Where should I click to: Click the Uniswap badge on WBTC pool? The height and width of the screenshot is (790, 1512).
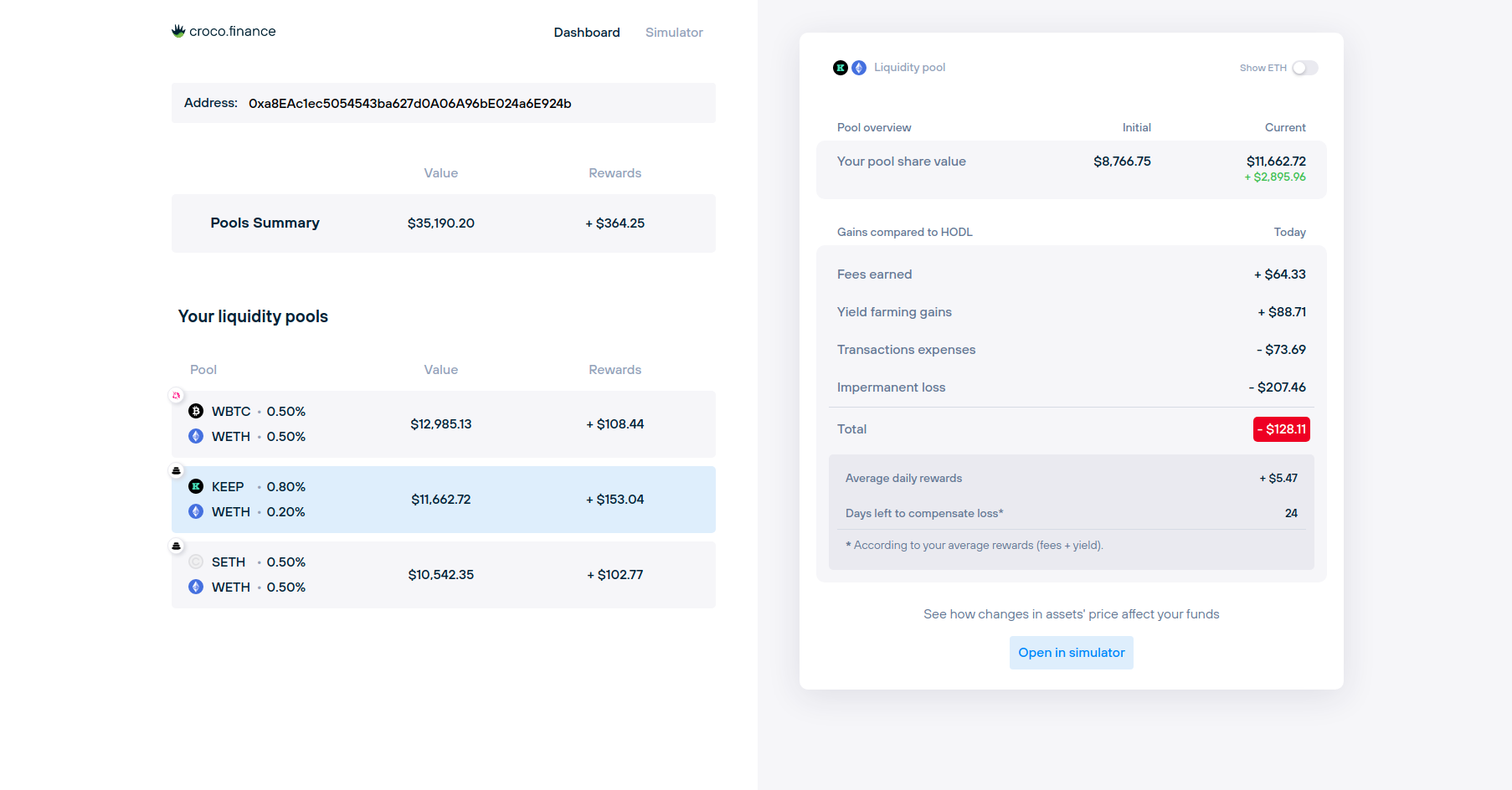pyautogui.click(x=176, y=395)
